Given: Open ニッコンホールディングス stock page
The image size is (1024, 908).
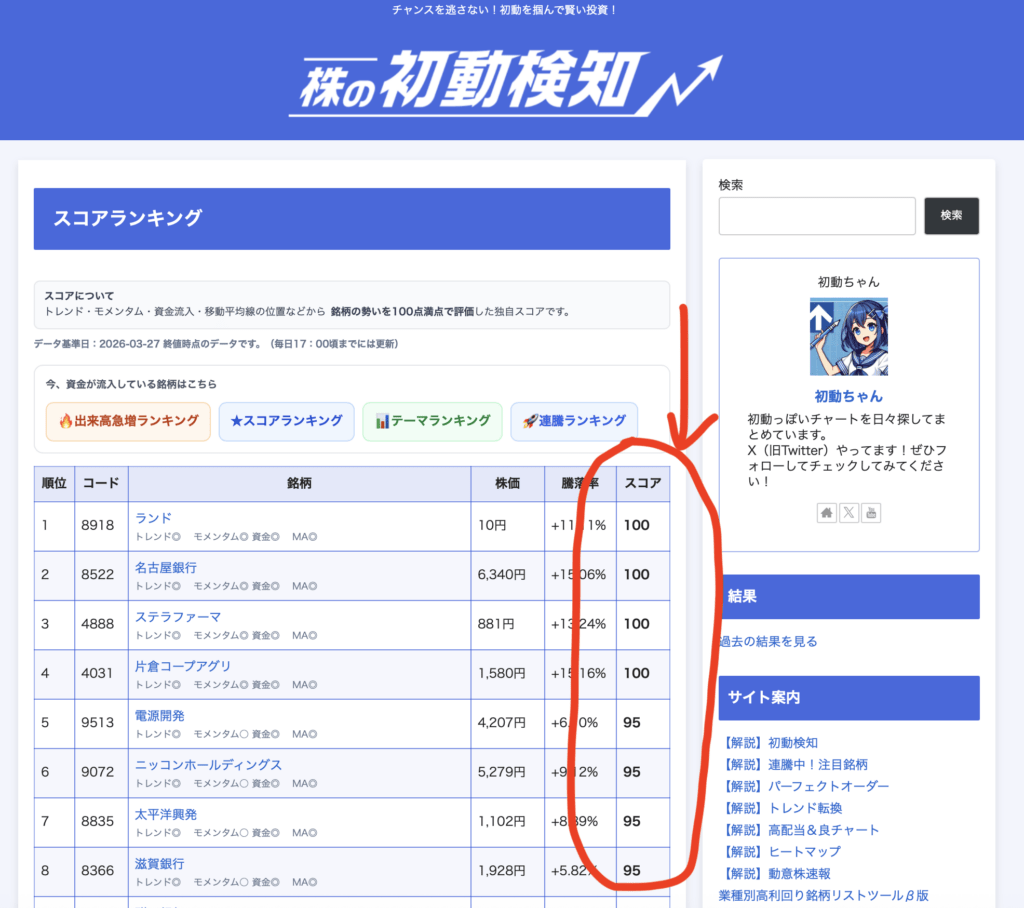Looking at the screenshot, I should coord(208,765).
